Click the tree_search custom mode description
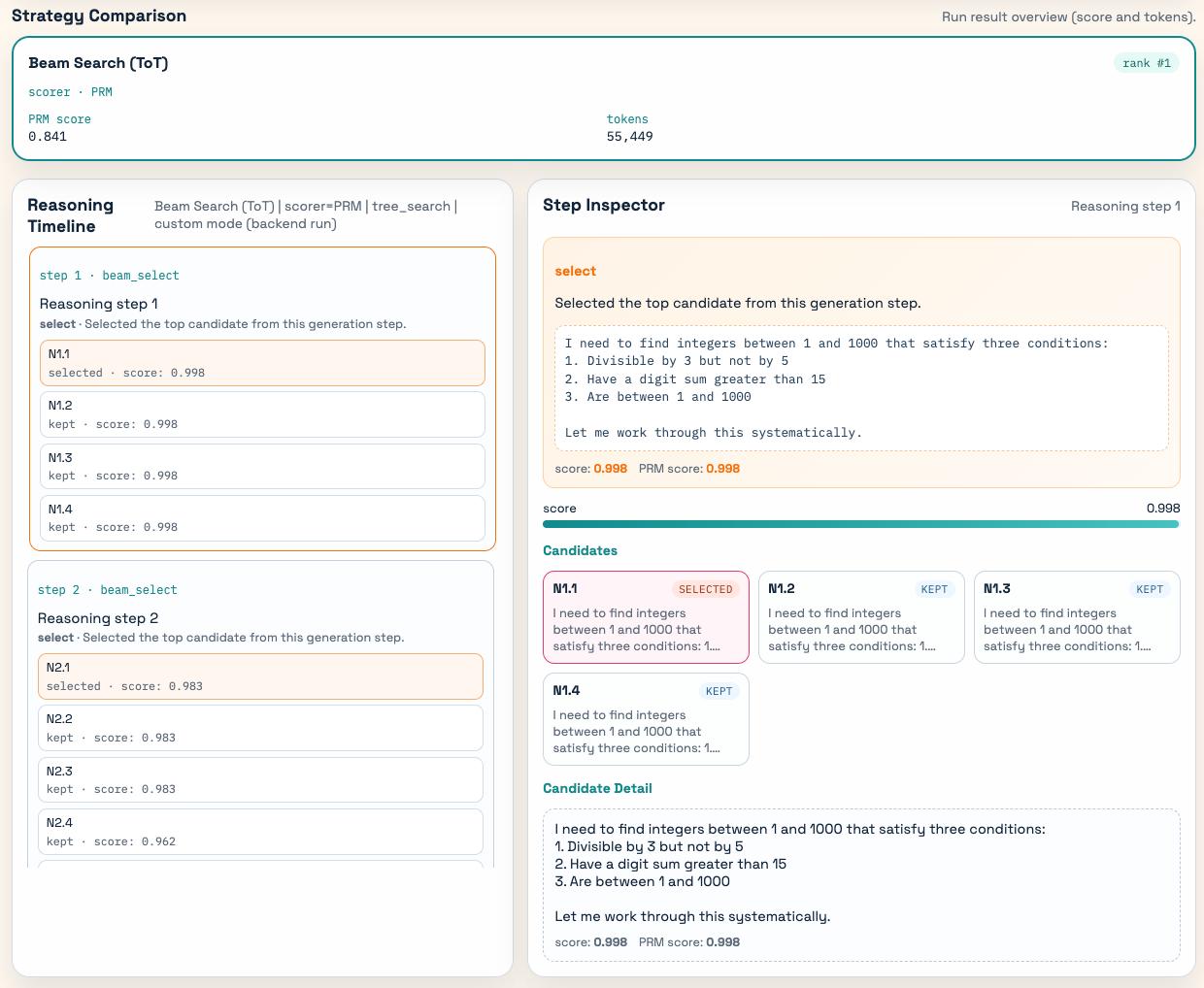This screenshot has width=1204, height=988. coord(305,214)
